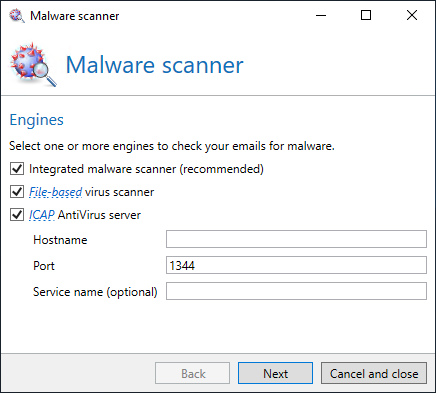Click the large virus magnifier header icon

[x=33, y=65]
